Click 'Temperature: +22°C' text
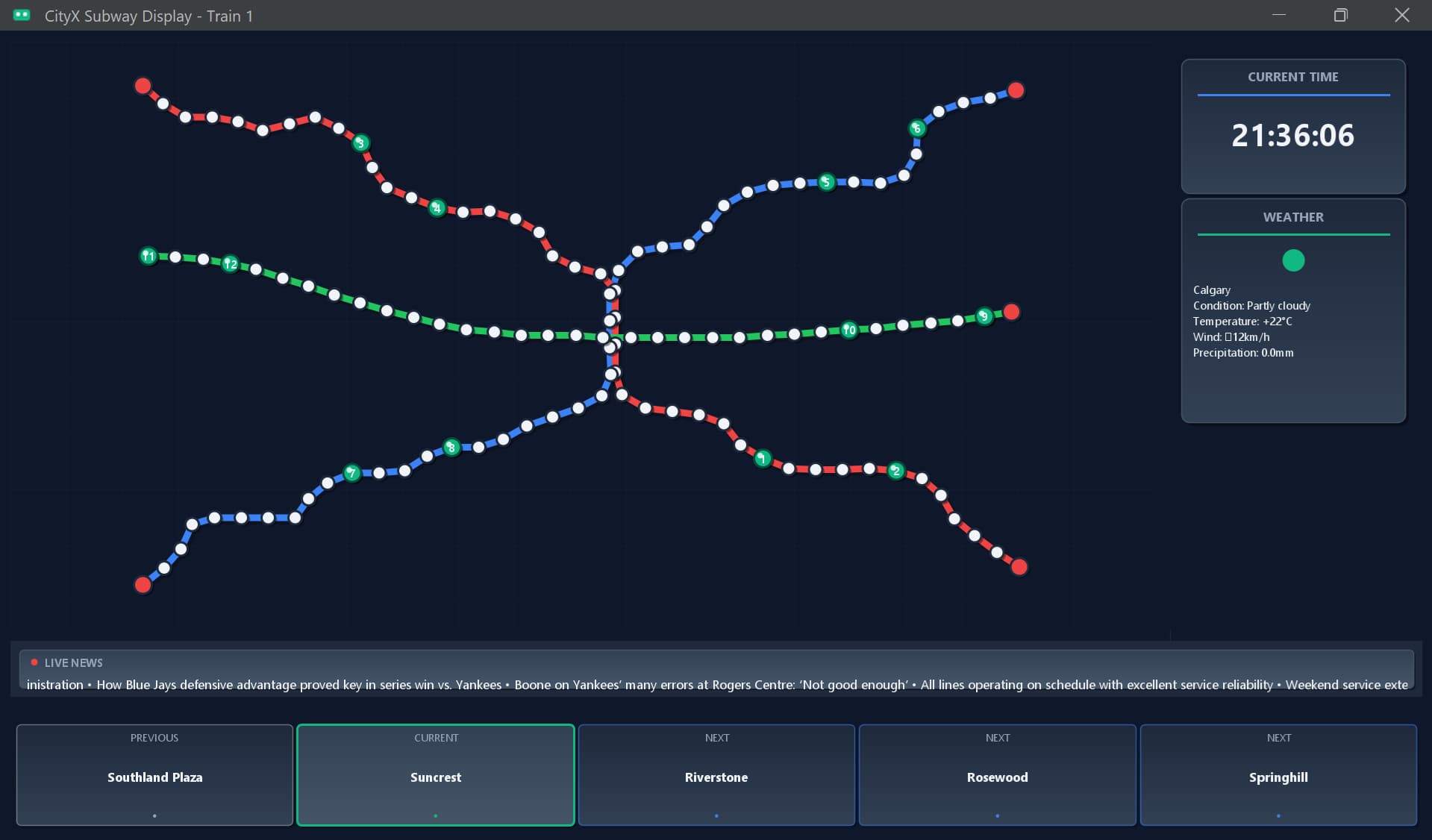The image size is (1432, 840). [1242, 322]
